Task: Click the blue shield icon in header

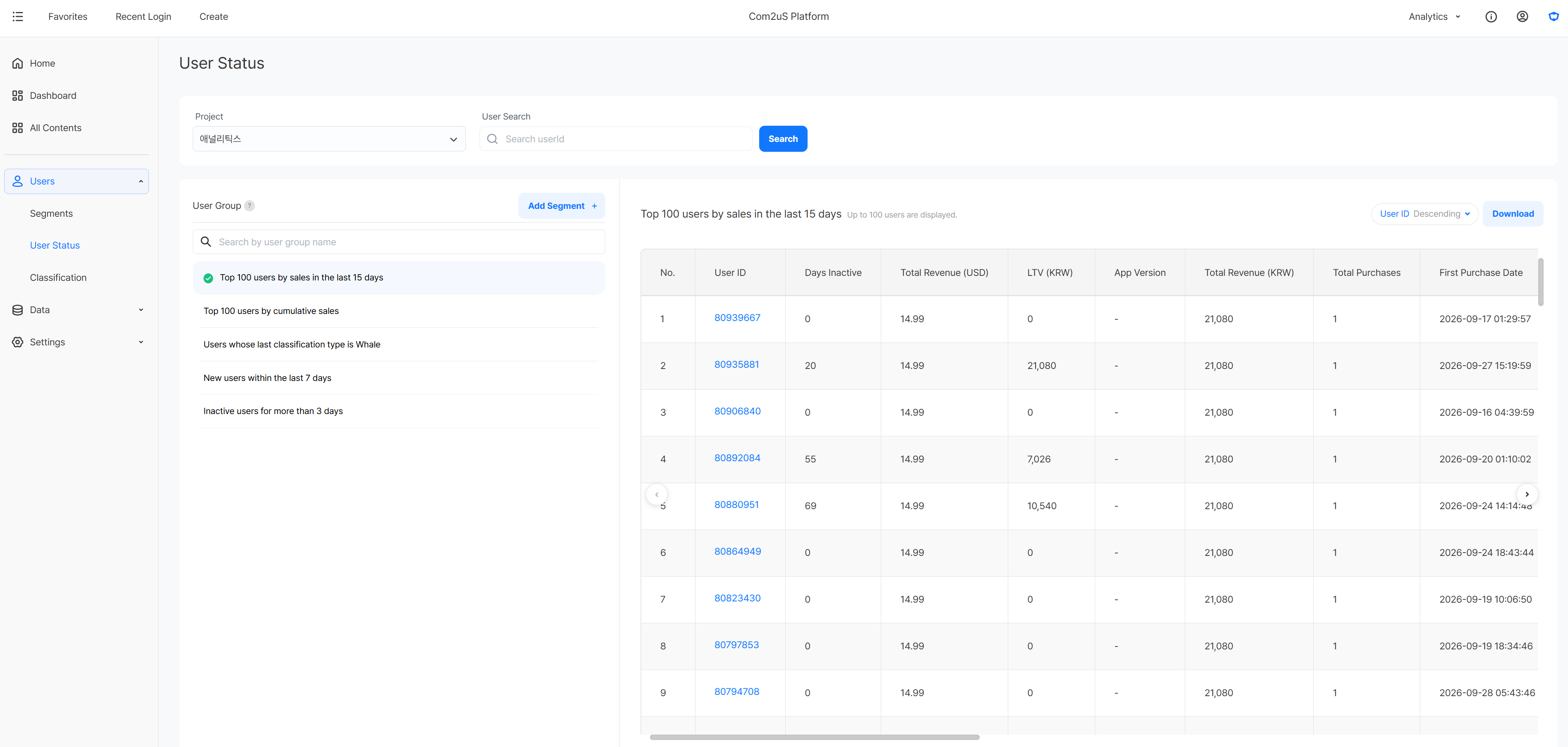Action: pyautogui.click(x=1554, y=17)
